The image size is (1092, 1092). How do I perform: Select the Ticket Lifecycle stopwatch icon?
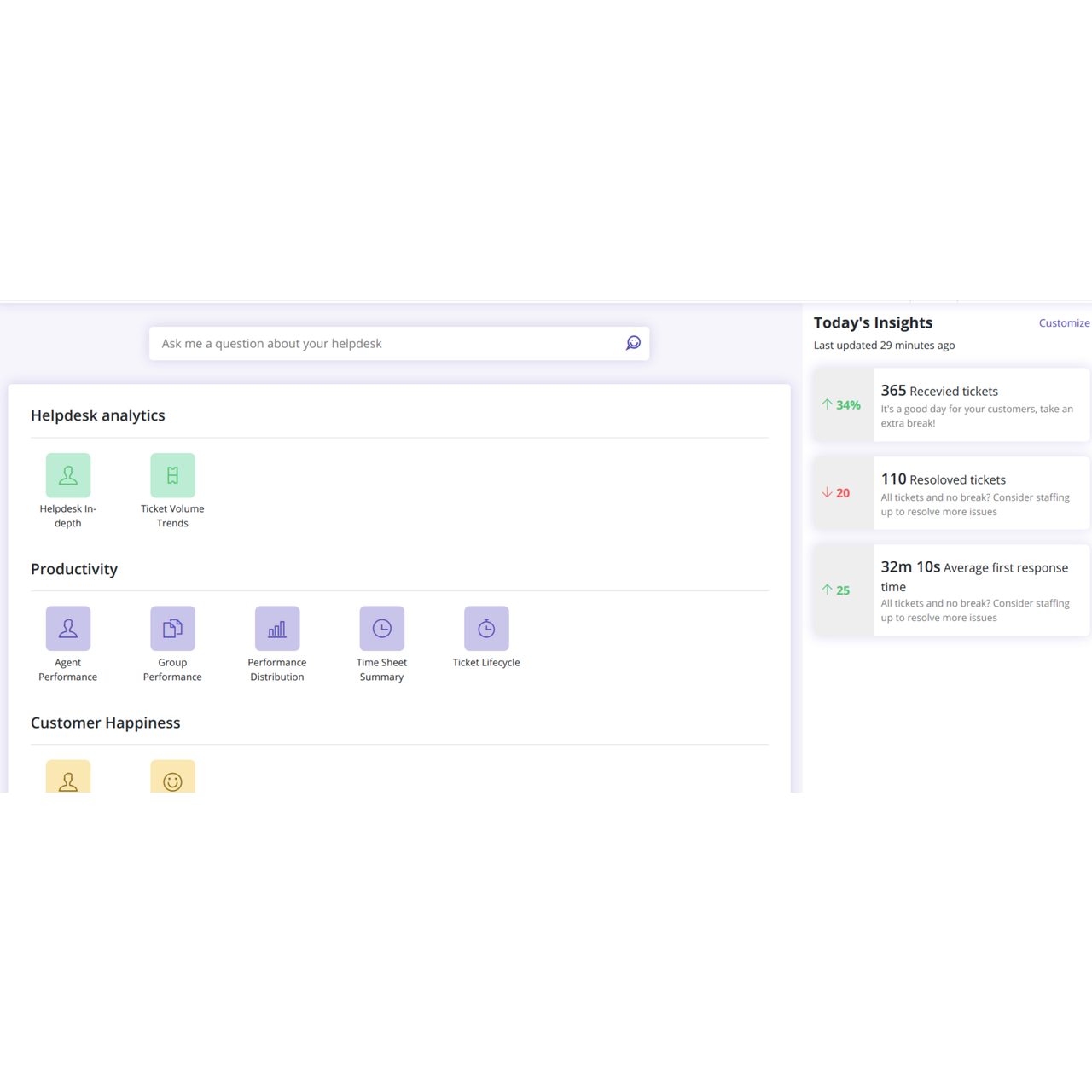(486, 629)
